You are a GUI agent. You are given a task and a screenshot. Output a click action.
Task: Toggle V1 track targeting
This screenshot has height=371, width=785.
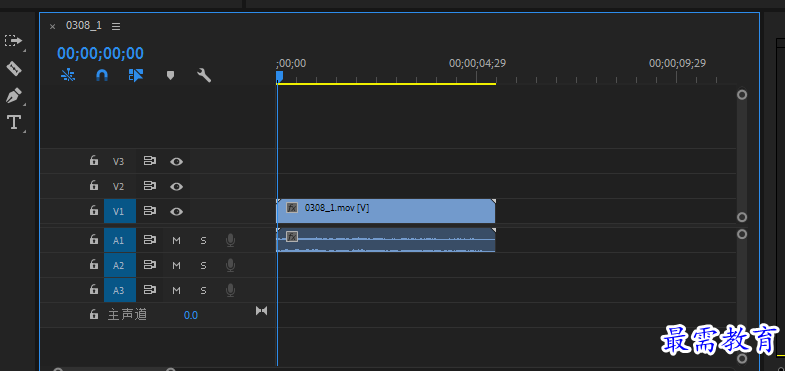[x=120, y=211]
